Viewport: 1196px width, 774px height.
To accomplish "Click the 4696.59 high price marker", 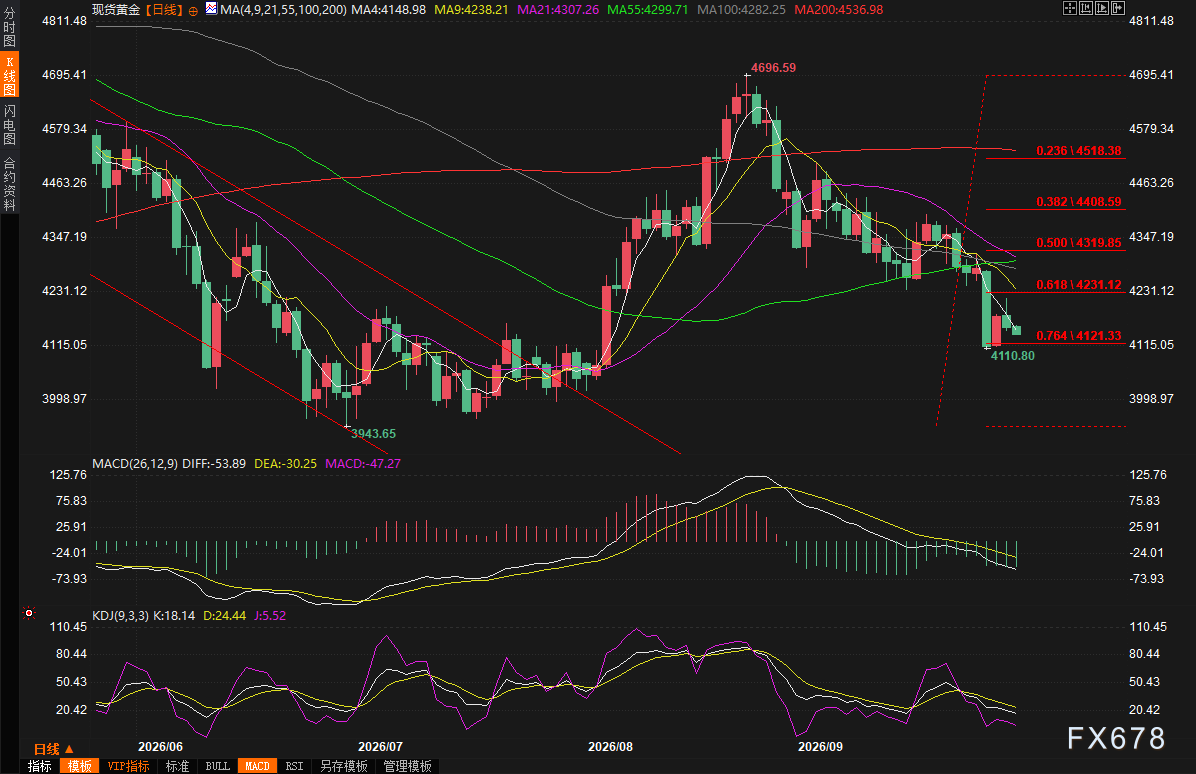I will tap(773, 68).
